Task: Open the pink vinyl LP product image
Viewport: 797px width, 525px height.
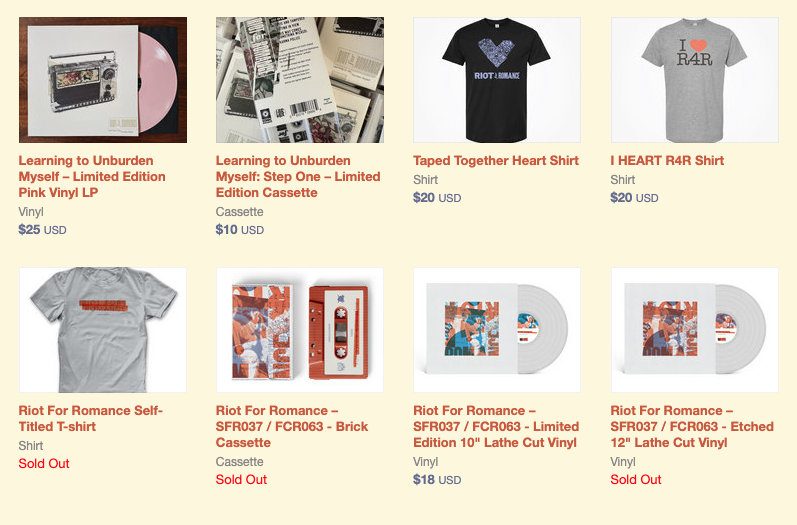Action: (103, 80)
